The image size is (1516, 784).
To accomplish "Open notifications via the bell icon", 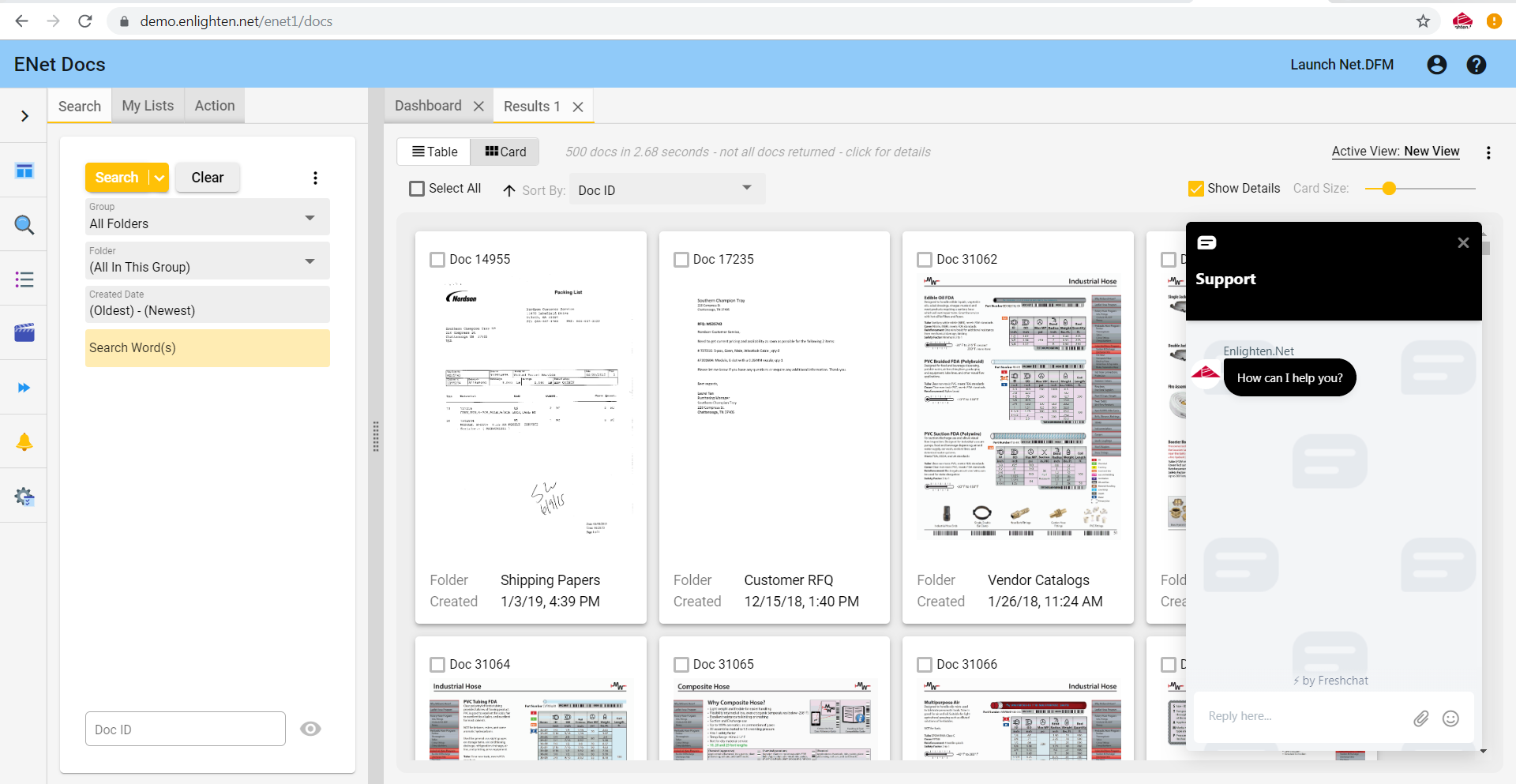I will [24, 441].
